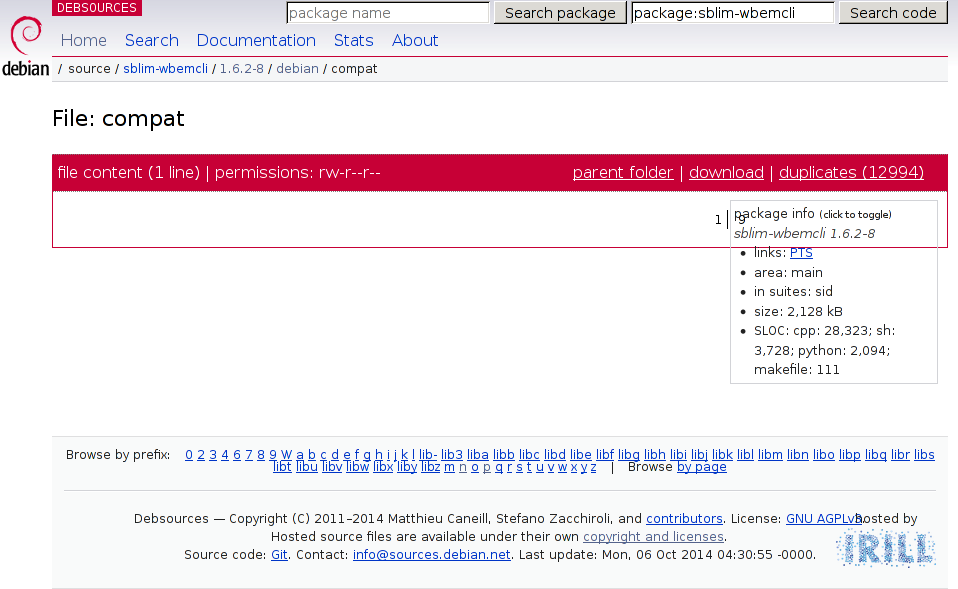Screen dimensions: 958x589
Task: Click the IRILL logo in footer
Action: coord(886,548)
